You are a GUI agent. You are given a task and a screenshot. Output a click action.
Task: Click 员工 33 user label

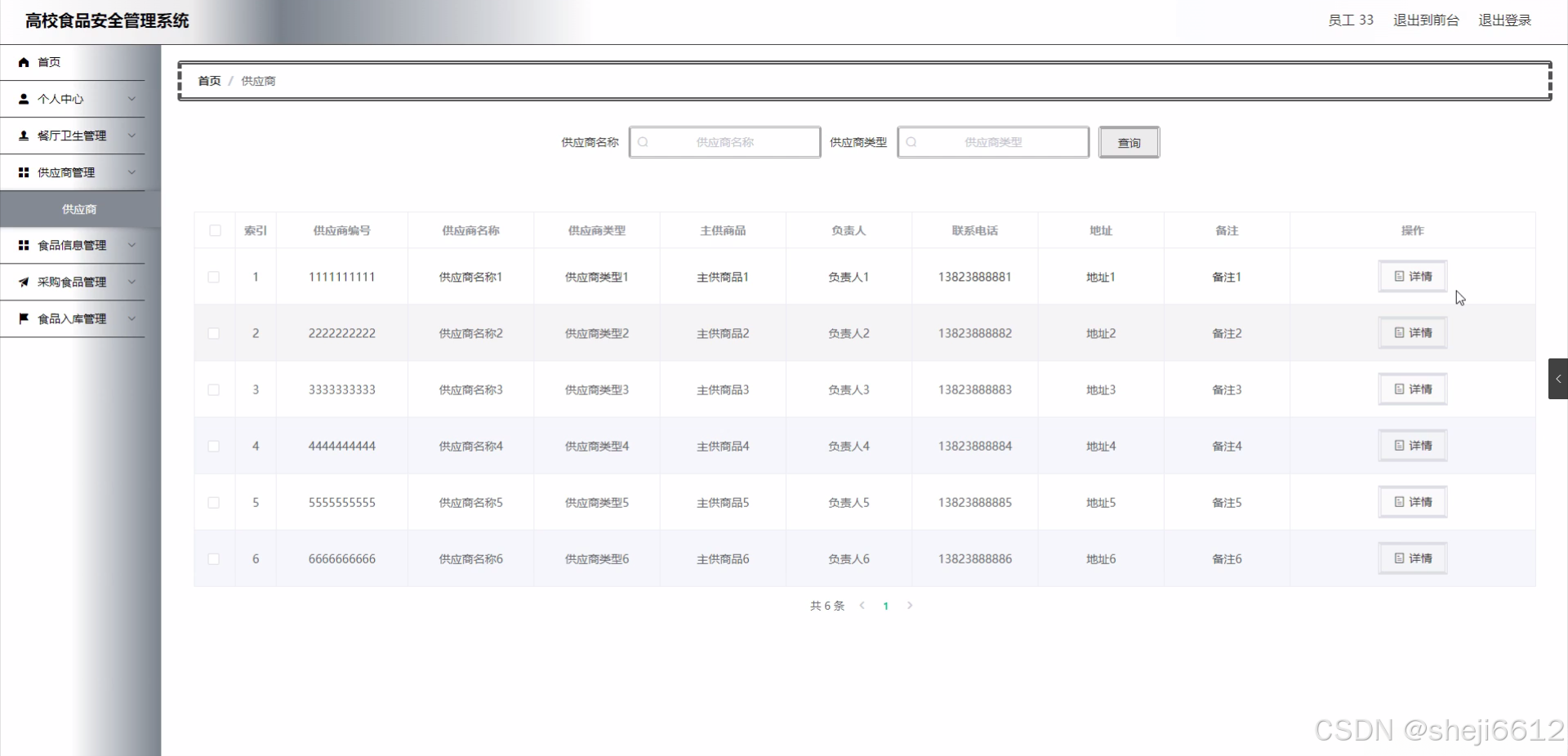coord(1351,20)
